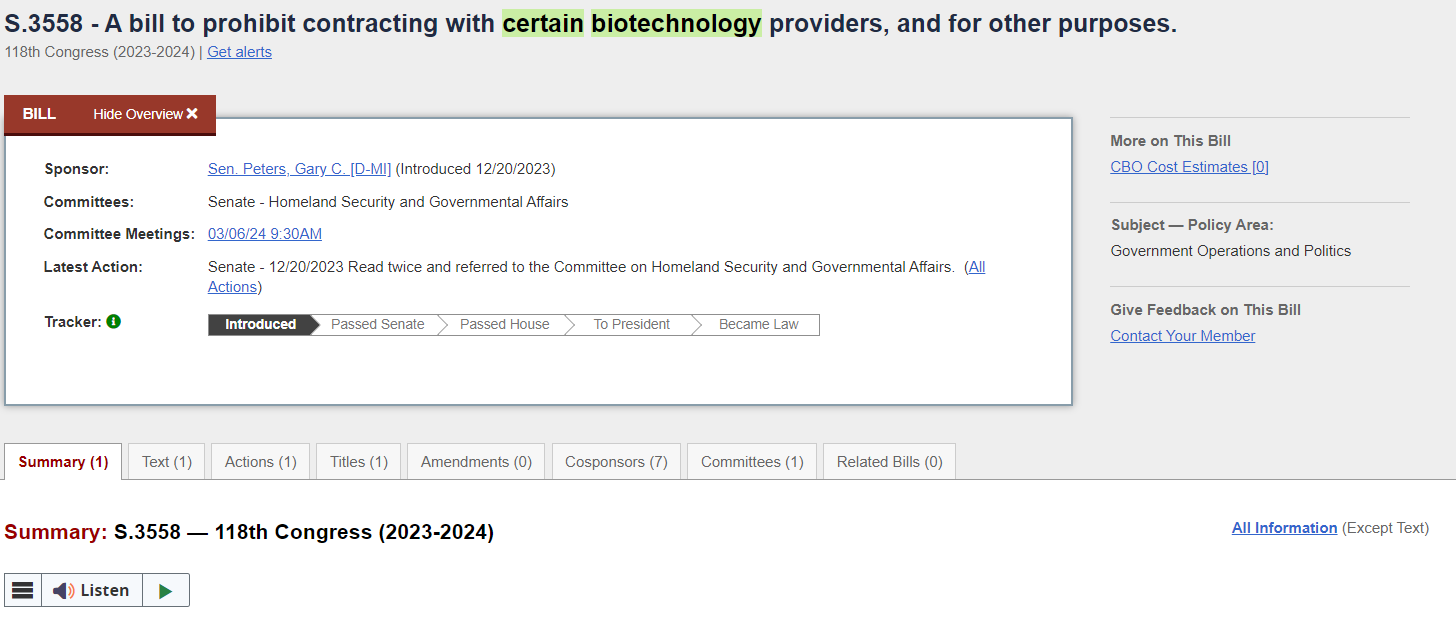Screen dimensions: 1456x620
Task: Switch to the Actions (1) tab
Action: click(260, 462)
